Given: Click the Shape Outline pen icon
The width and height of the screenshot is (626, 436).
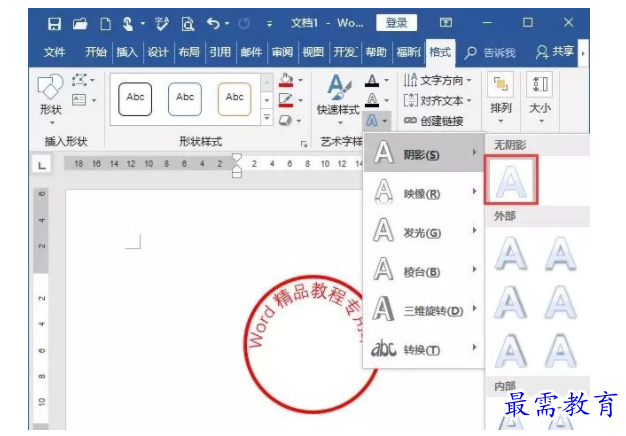Looking at the screenshot, I should click(286, 100).
